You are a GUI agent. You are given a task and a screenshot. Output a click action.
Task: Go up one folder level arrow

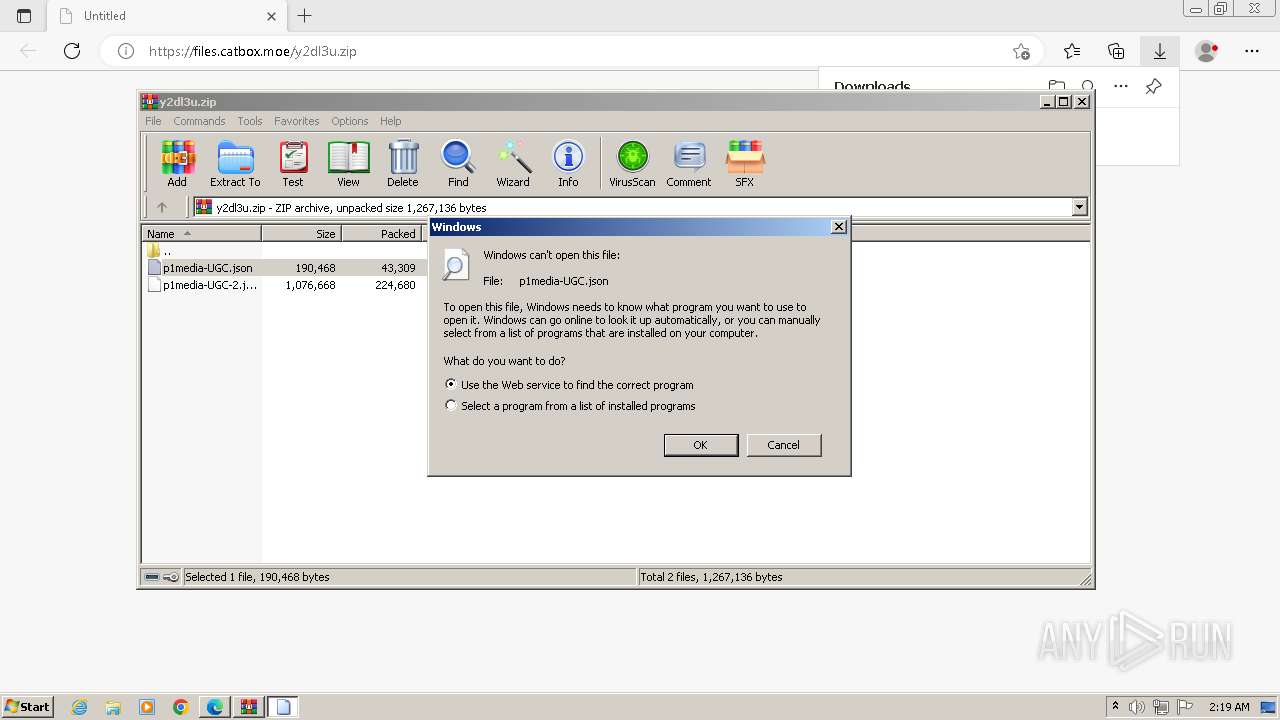tap(162, 207)
